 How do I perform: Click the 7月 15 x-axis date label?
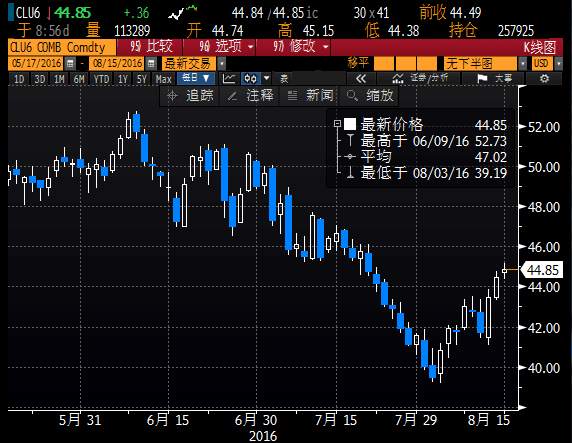336,420
